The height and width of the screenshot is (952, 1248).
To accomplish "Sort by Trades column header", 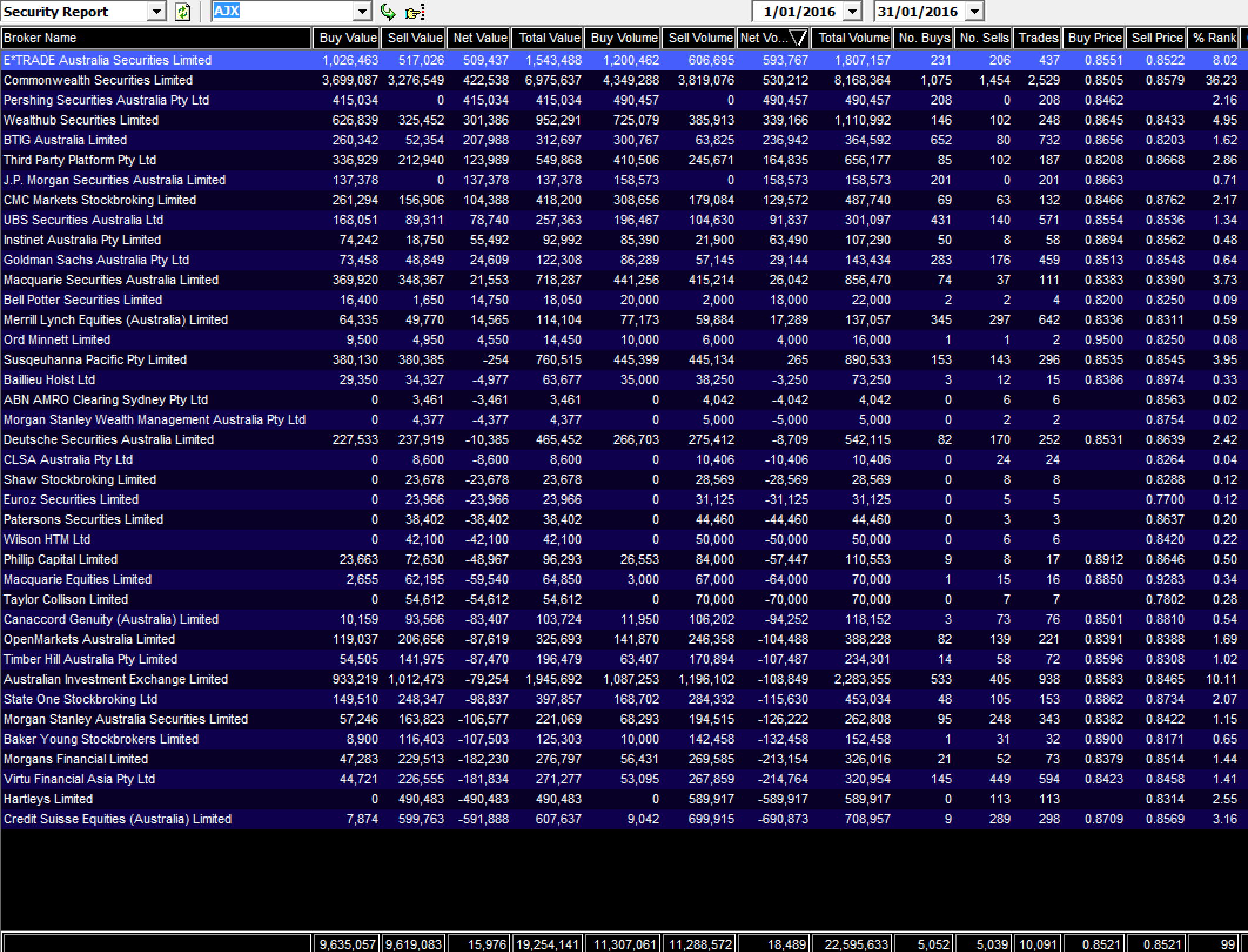I will click(1038, 38).
